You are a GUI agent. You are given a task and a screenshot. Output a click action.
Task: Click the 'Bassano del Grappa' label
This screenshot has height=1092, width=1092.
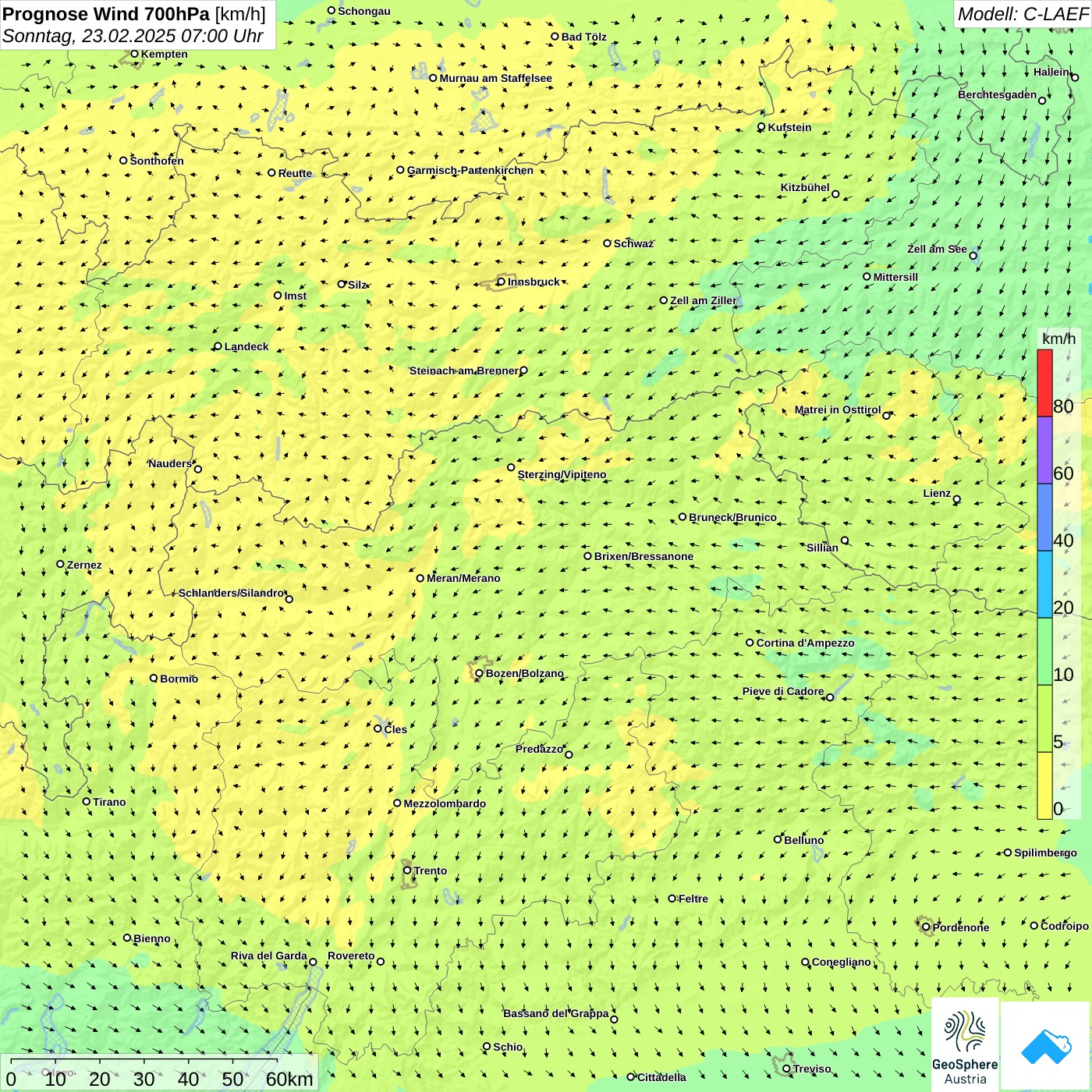pyautogui.click(x=556, y=1013)
